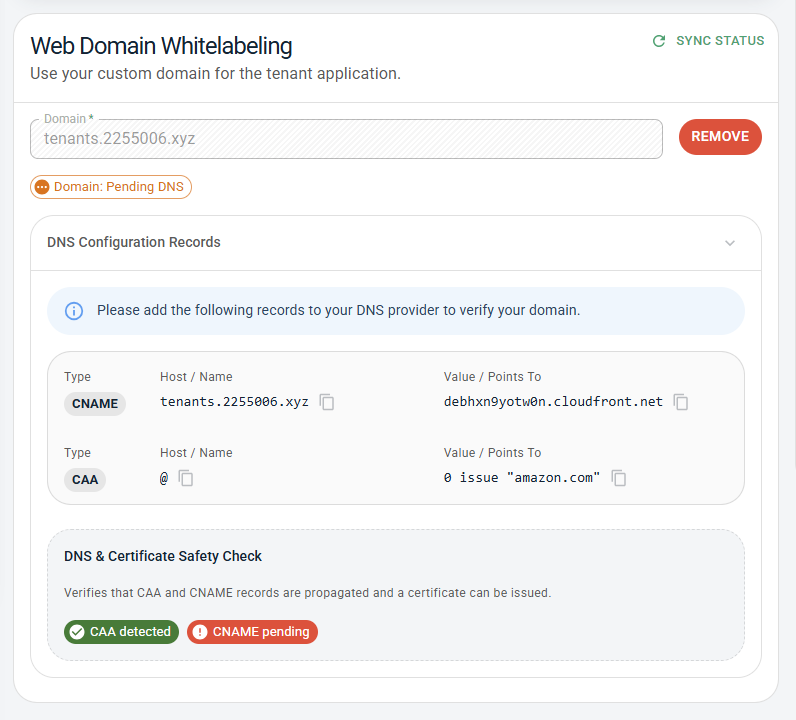
Task: Copy the cloudfront.net CNAME value
Action: [681, 402]
